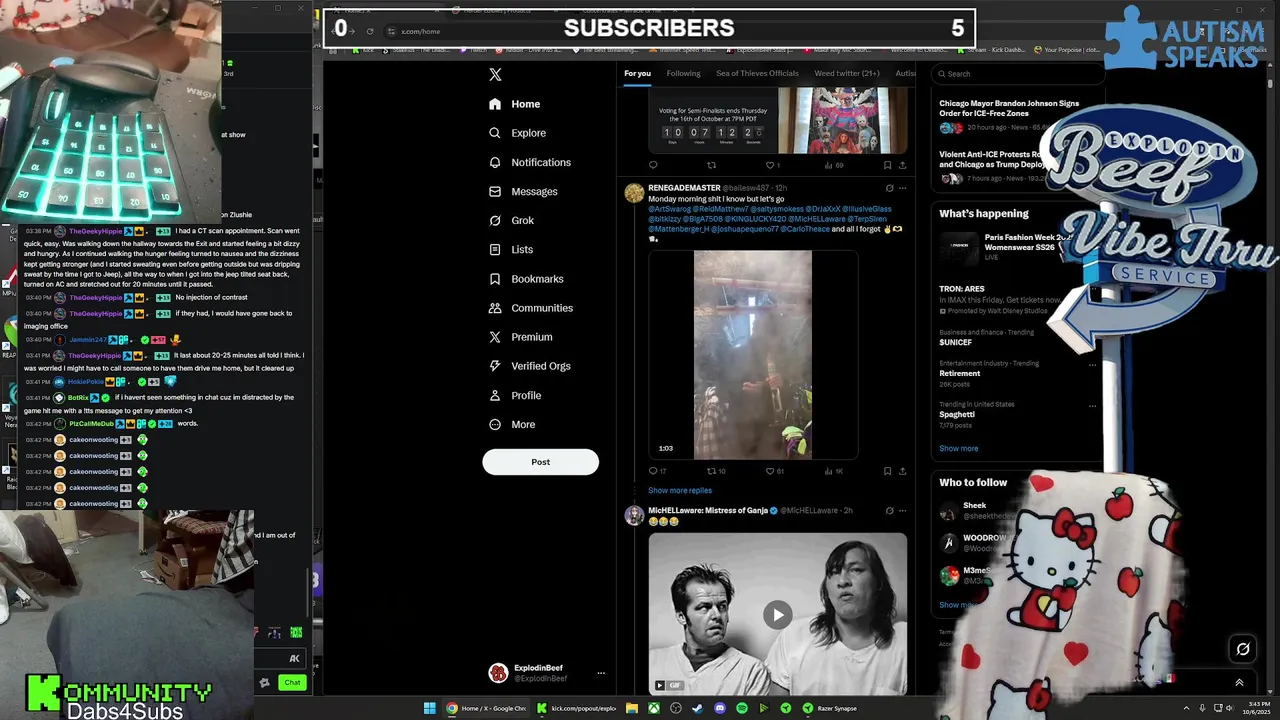Open the Weed twitter (21+) tab
The image size is (1280, 720).
[x=847, y=73]
